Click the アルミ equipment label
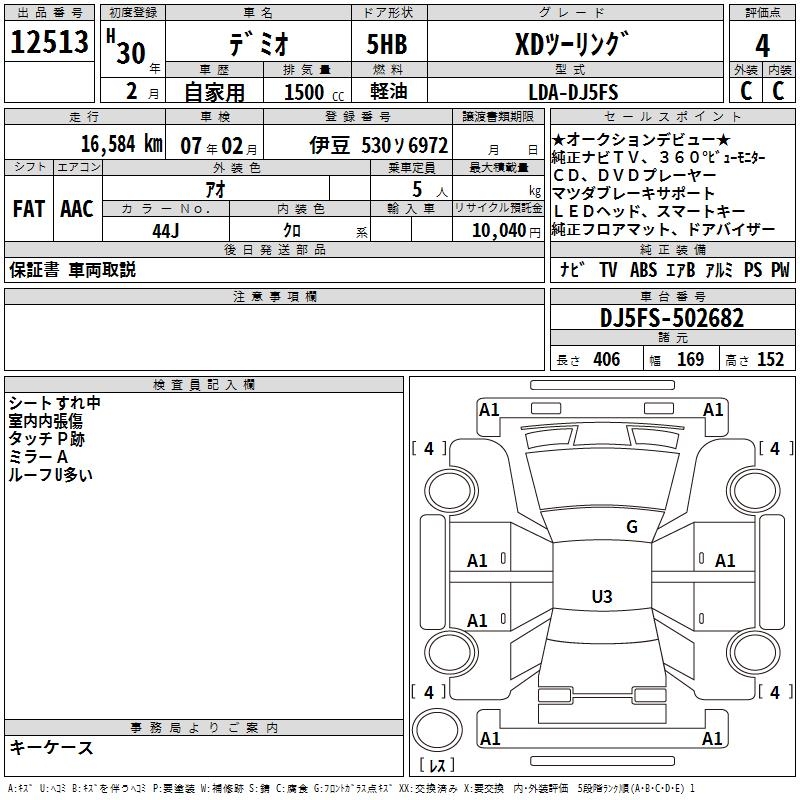800x800 pixels. click(719, 269)
